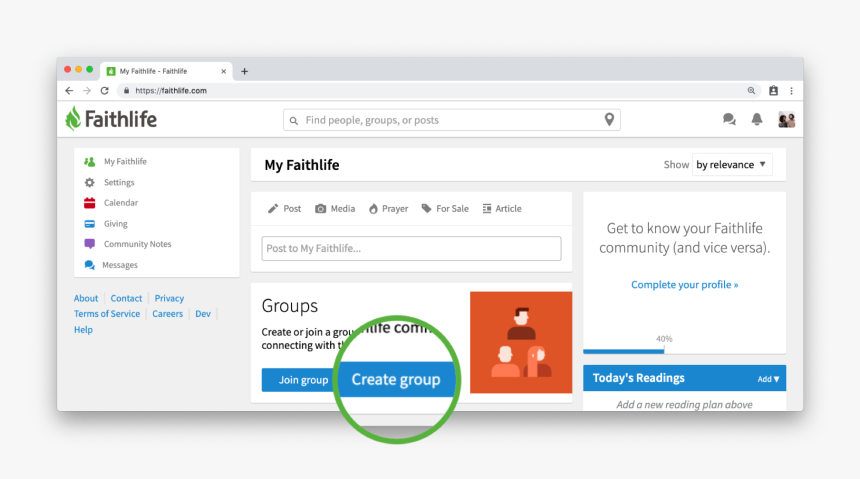Click the Join group button
The width and height of the screenshot is (860, 479).
pyautogui.click(x=300, y=380)
